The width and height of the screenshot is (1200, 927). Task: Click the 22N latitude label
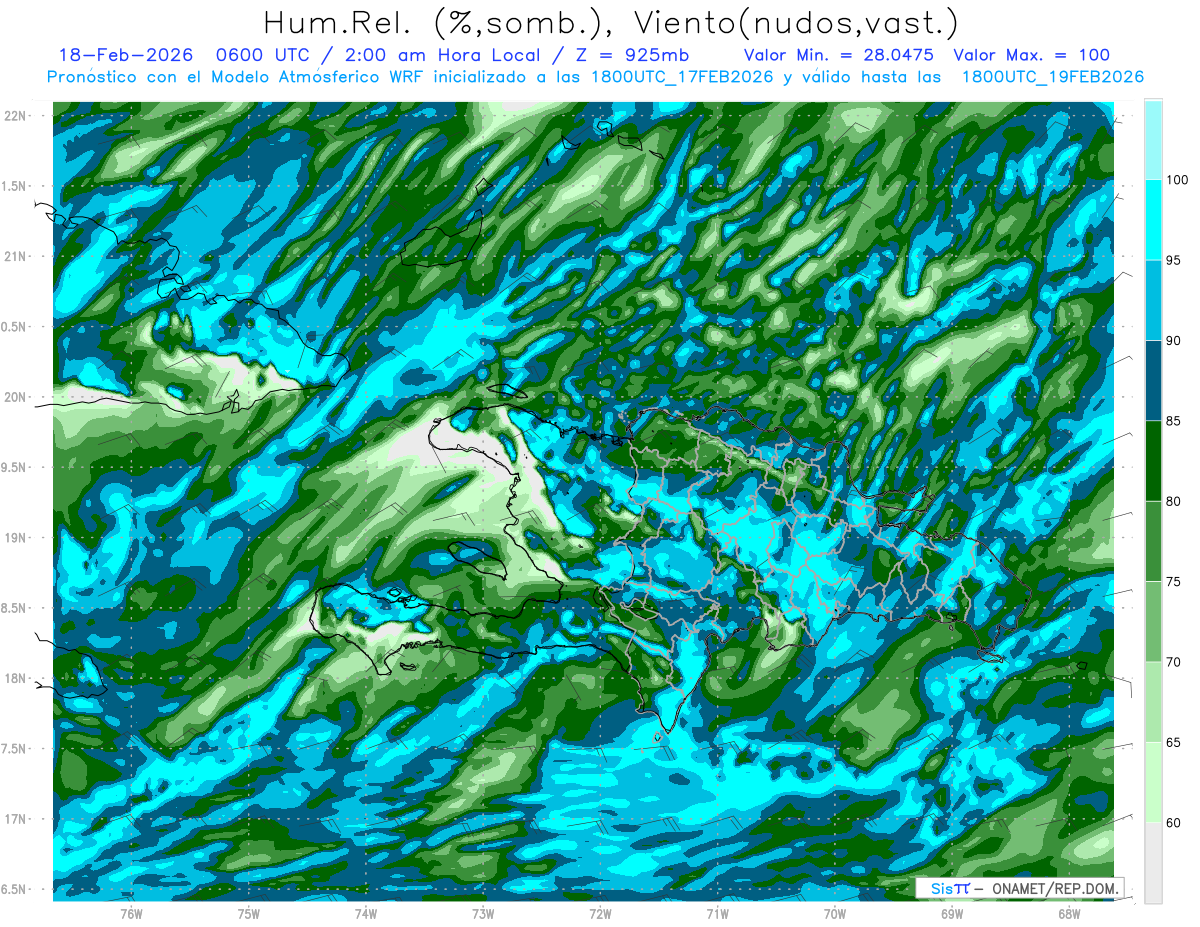click(17, 116)
